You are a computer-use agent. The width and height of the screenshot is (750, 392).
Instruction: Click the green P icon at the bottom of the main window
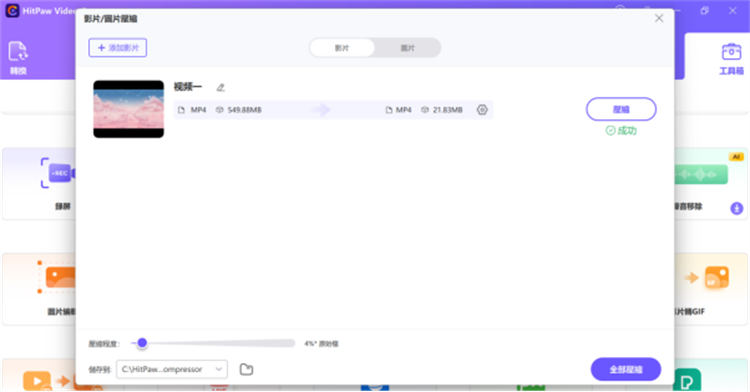pyautogui.click(x=687, y=381)
